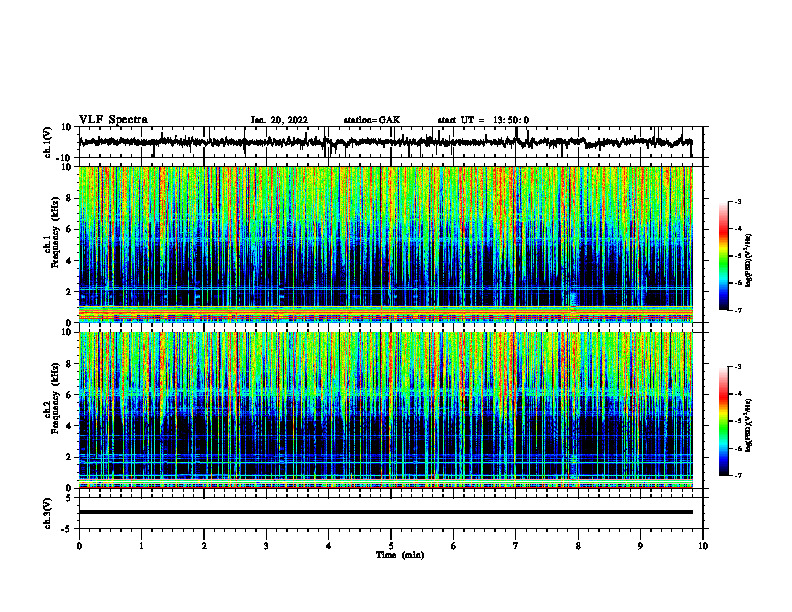
Task: Click the ch.2 frequency axis "6" tick label
Action: point(69,395)
